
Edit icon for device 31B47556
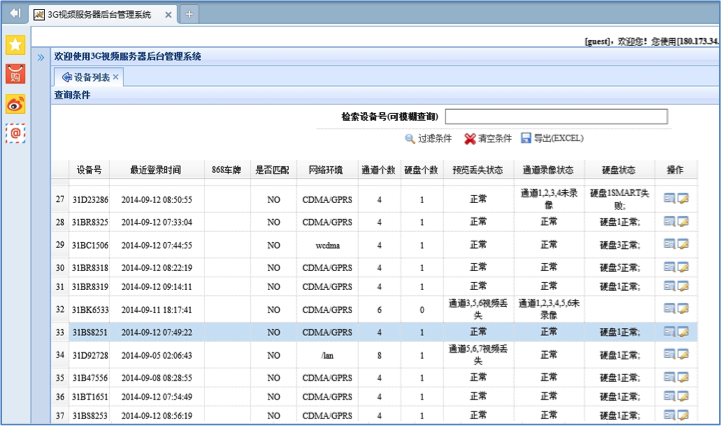(x=683, y=377)
